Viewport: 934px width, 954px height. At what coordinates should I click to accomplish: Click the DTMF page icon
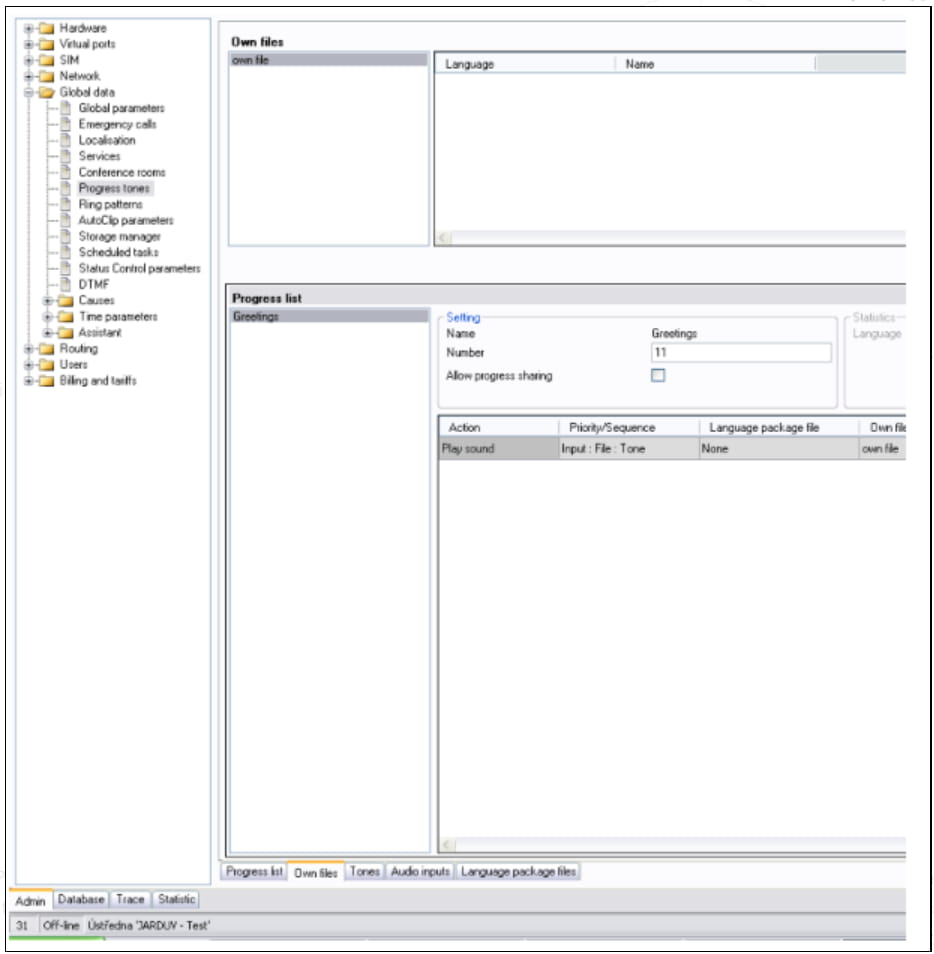coord(66,284)
